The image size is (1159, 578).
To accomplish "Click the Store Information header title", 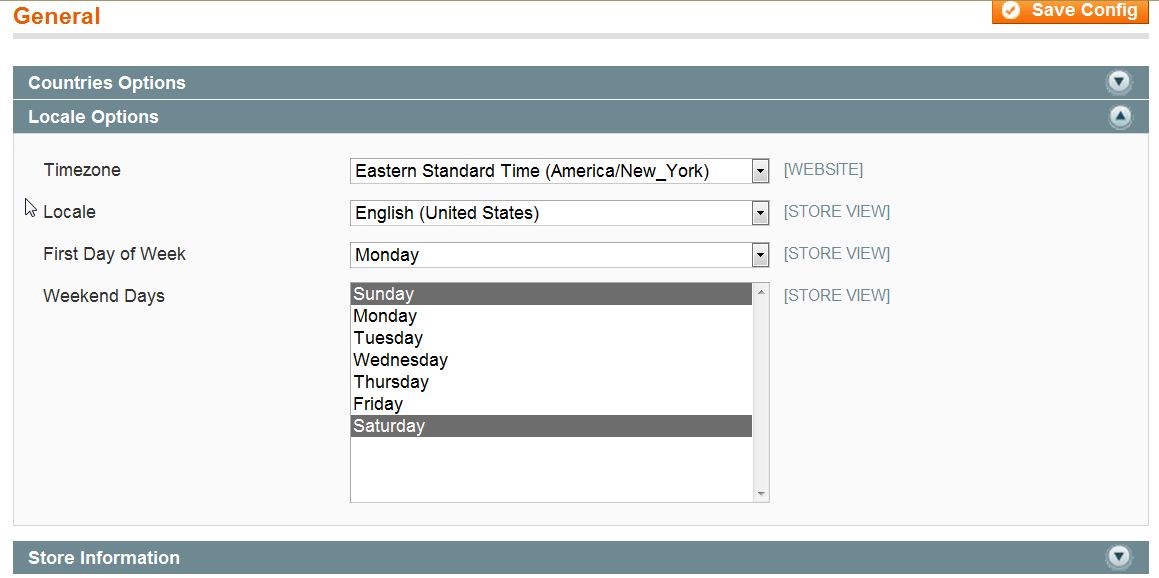I will coord(104,558).
